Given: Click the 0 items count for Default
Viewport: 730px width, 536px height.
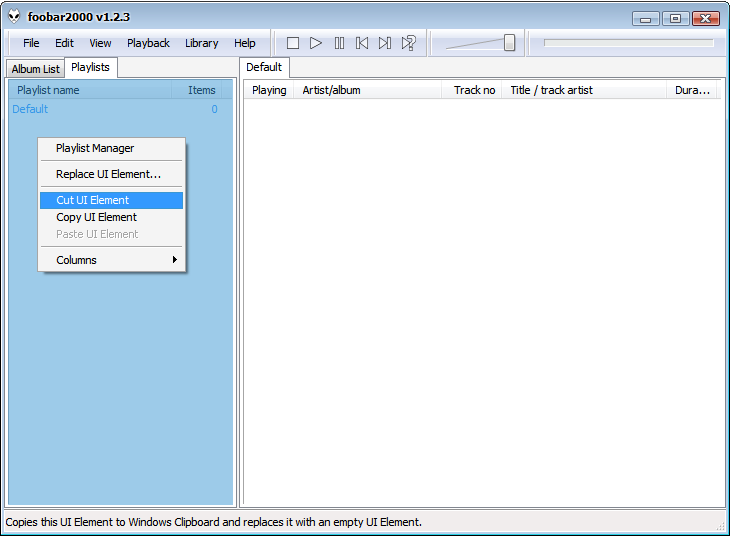Looking at the screenshot, I should point(214,109).
